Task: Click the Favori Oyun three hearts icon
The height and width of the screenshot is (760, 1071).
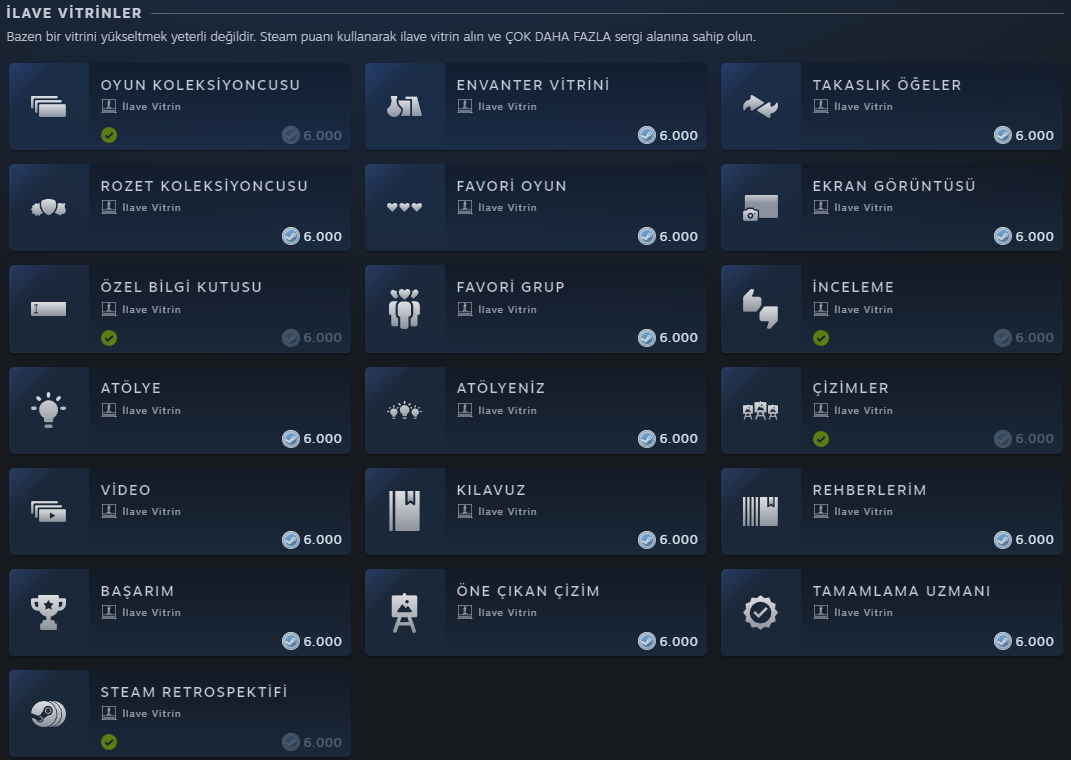Action: (x=404, y=207)
